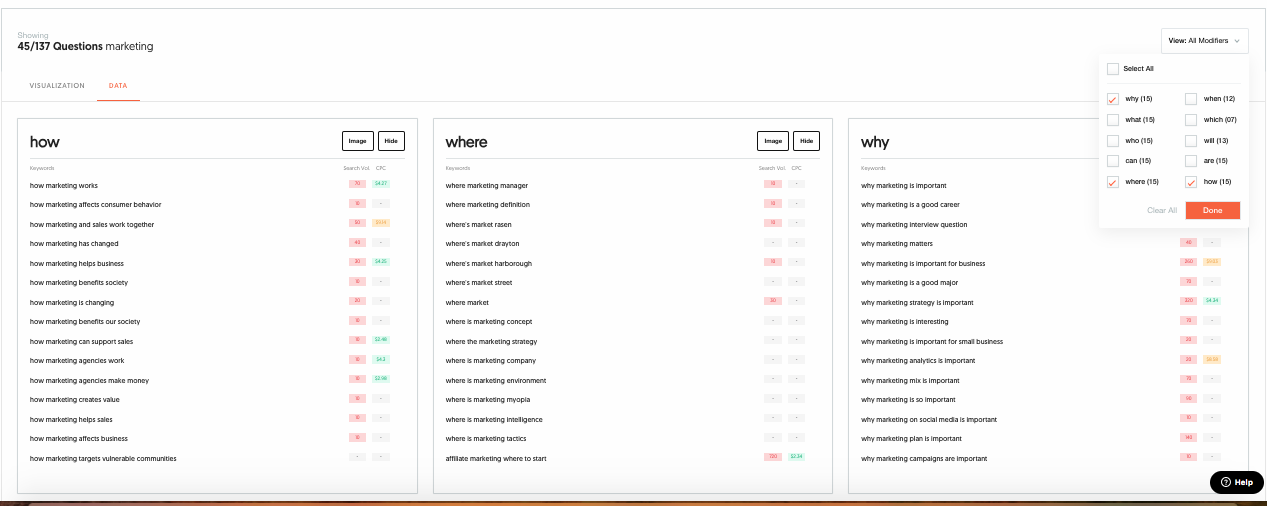Click Image button in the where card
1267x506 pixels.
[773, 141]
